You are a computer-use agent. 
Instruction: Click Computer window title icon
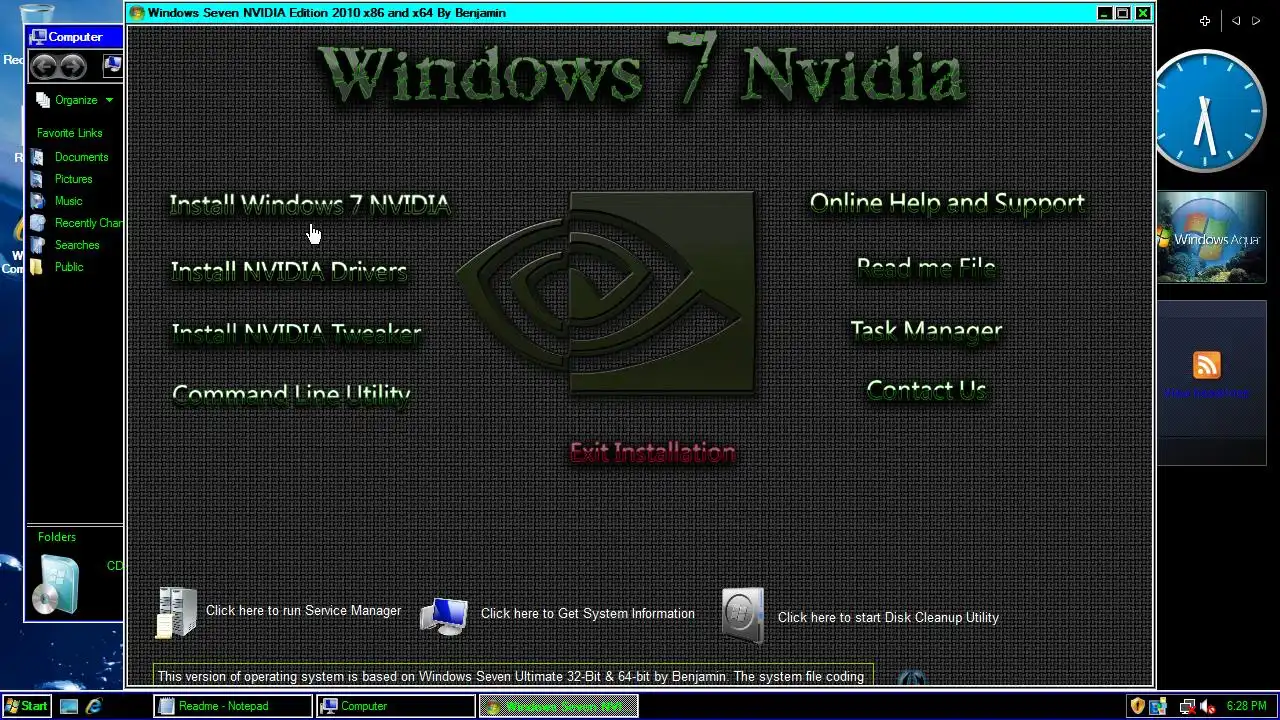[38, 37]
